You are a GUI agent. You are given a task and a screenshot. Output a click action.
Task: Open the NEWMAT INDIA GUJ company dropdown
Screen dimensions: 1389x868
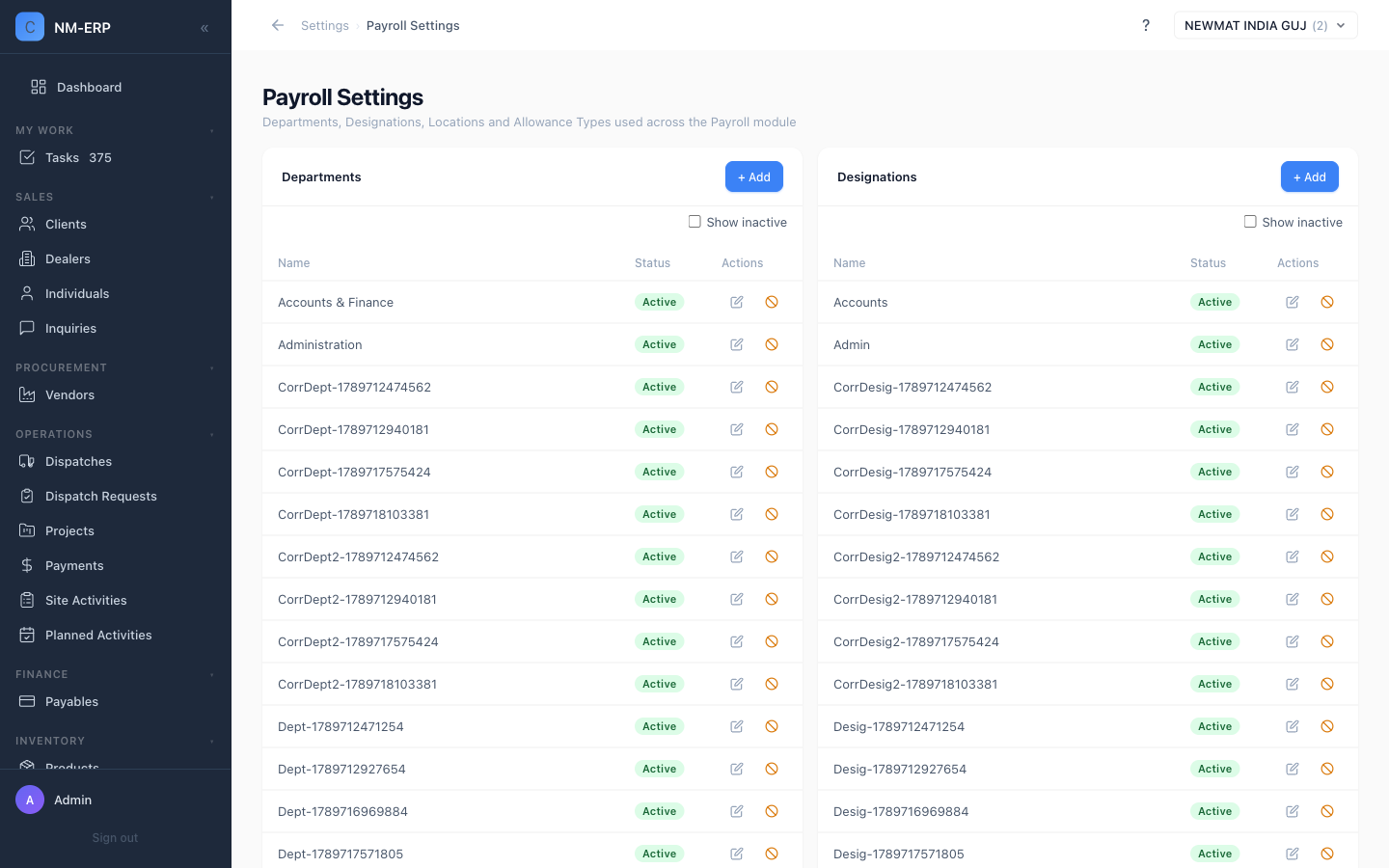pyautogui.click(x=1266, y=25)
